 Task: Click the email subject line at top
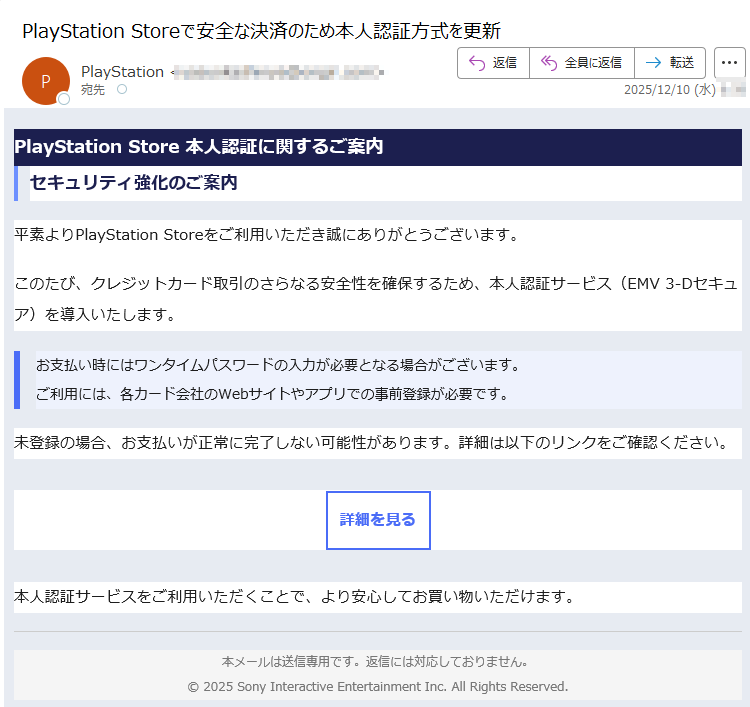pyautogui.click(x=261, y=30)
